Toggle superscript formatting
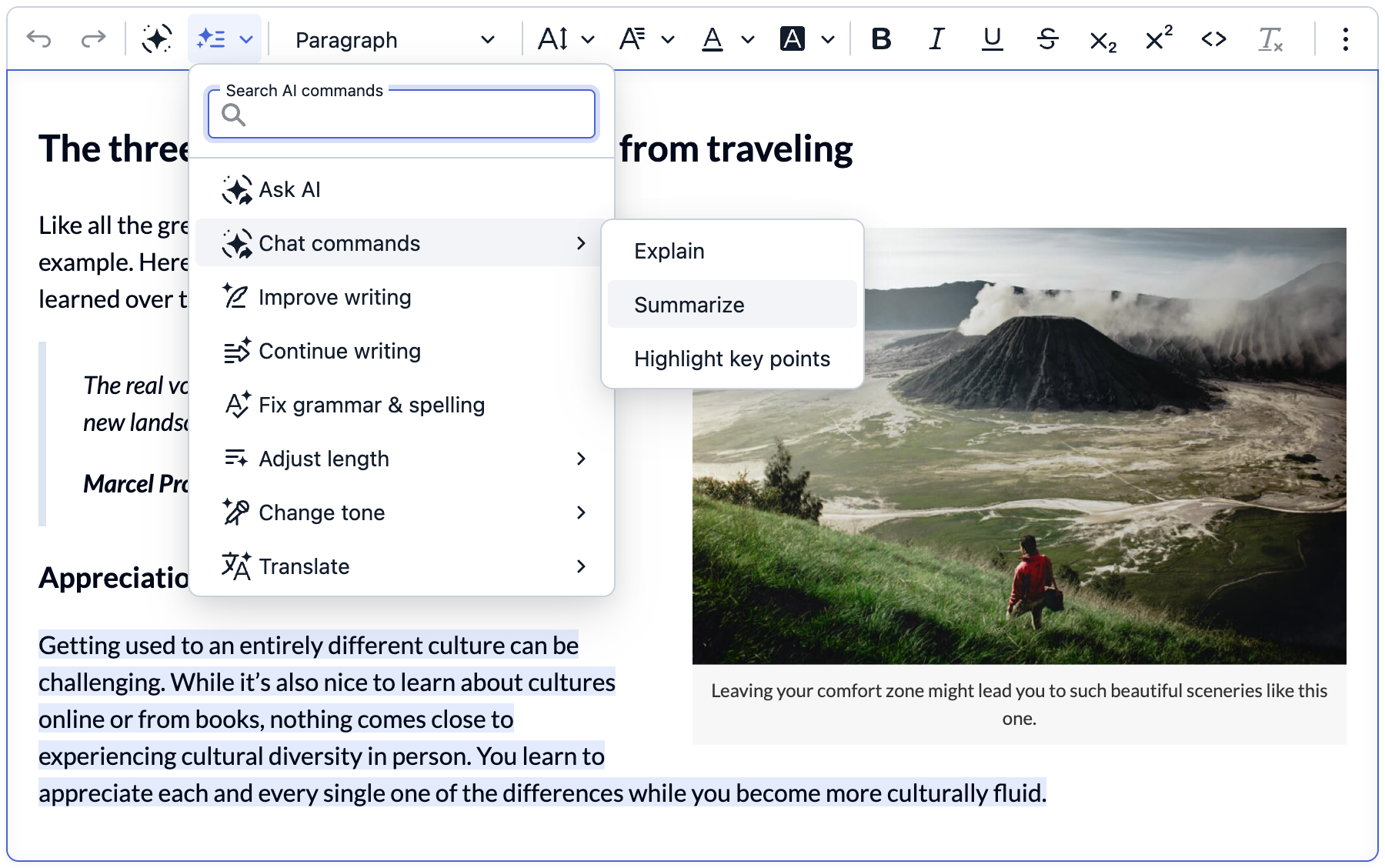Viewport: 1385px width, 868px height. pos(1159,37)
